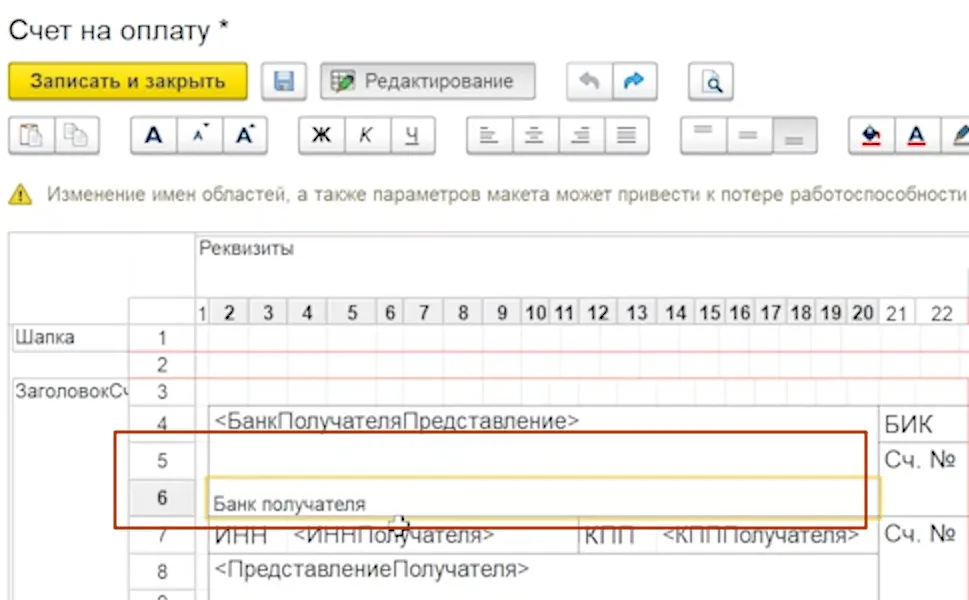
Task: Align cell content to middle vertically
Action: pos(748,135)
